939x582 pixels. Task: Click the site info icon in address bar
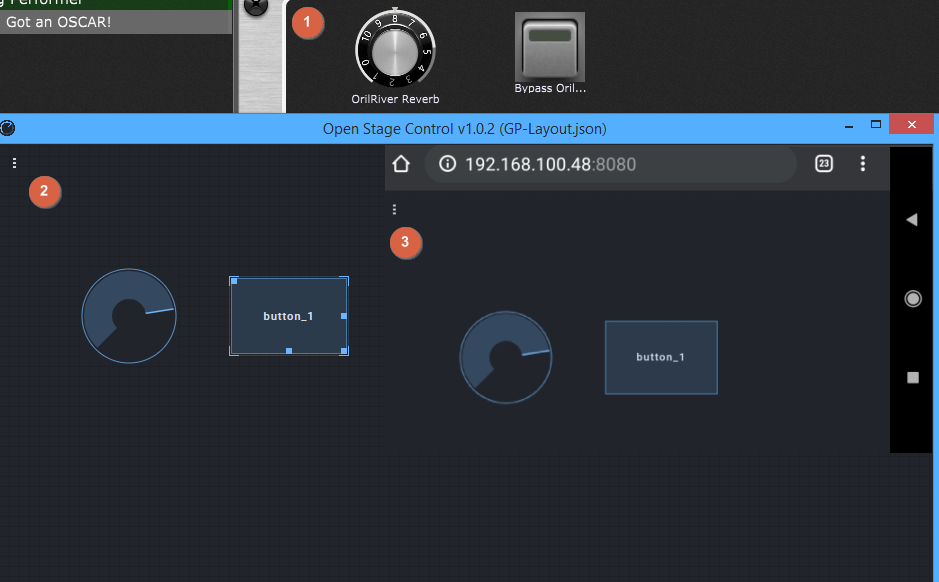tap(447, 163)
